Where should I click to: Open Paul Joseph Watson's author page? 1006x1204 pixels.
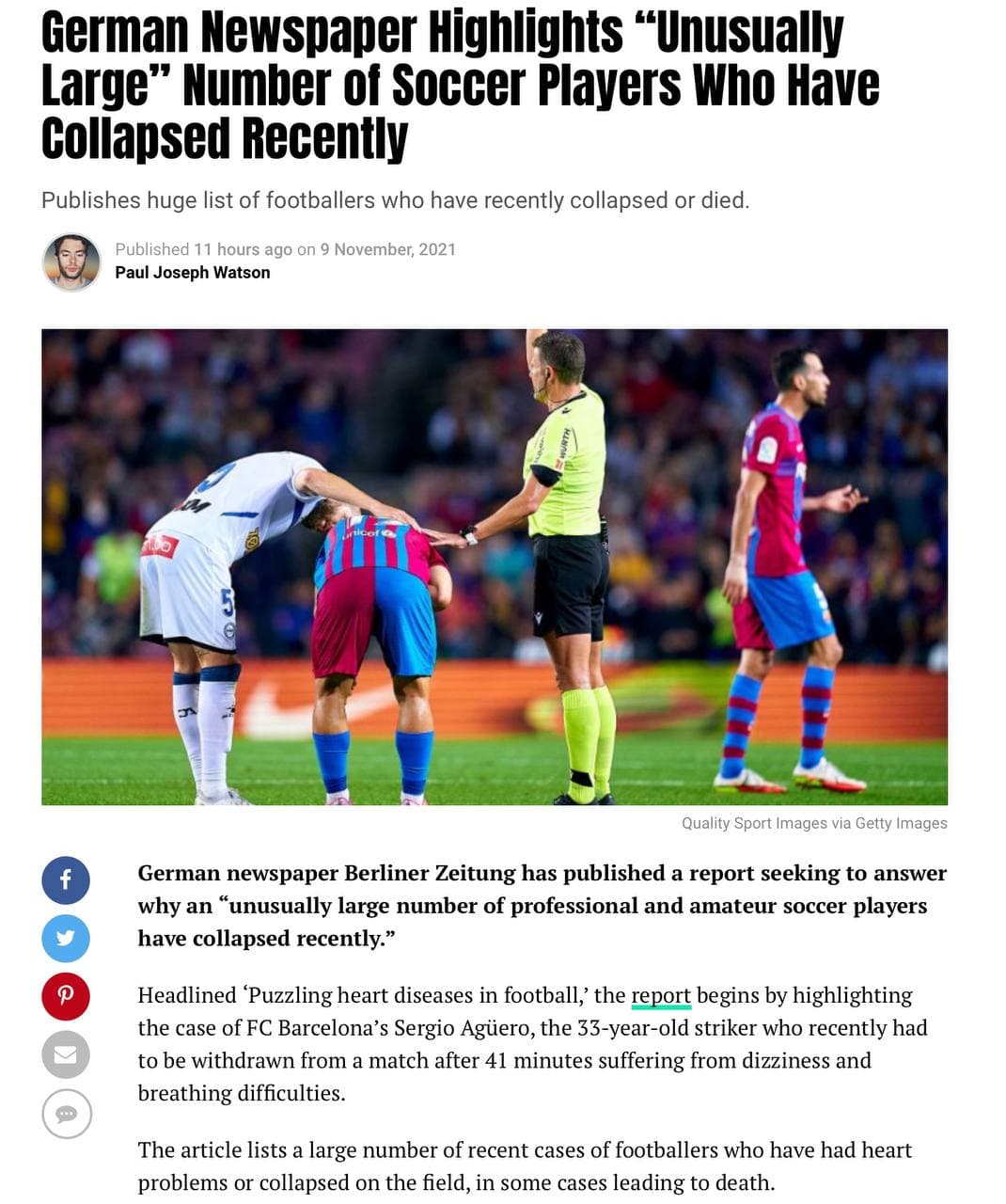[x=193, y=273]
